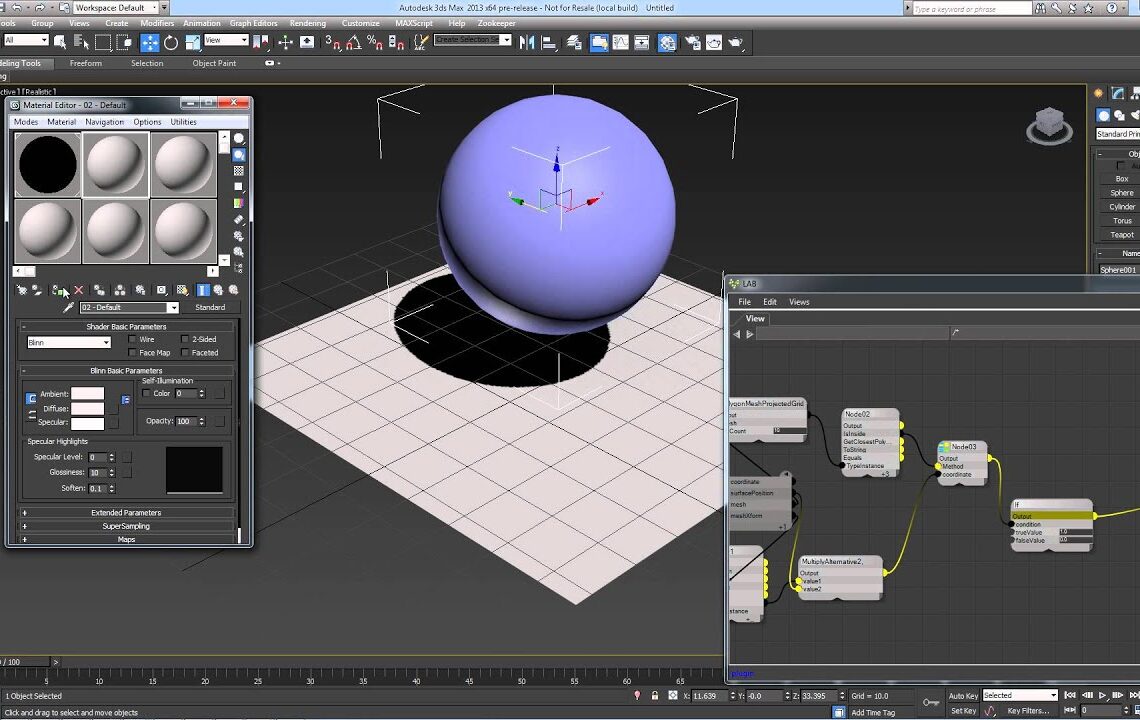
Task: Open the Edit menu in the LAB window
Action: tap(770, 301)
